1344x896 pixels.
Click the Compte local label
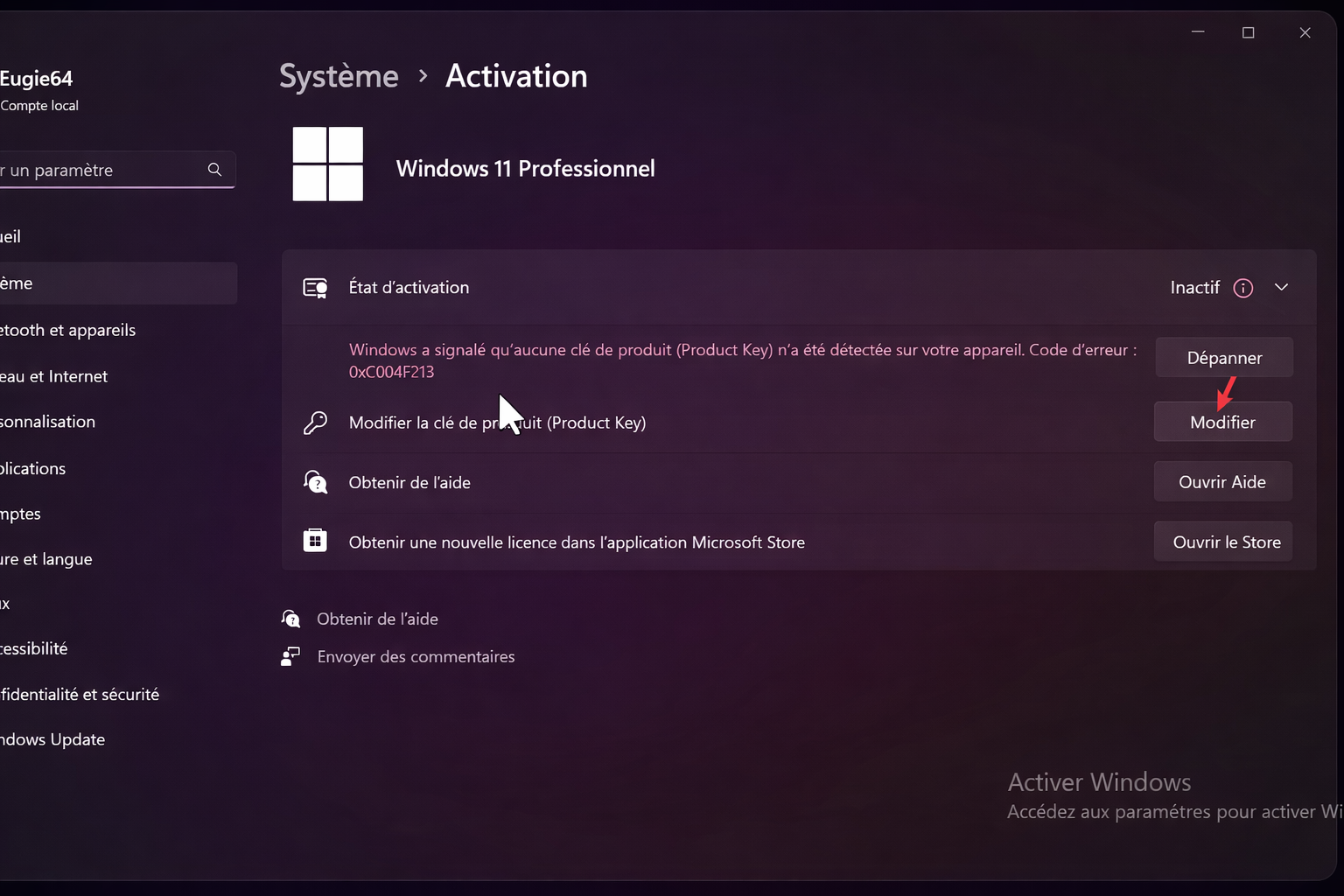click(39, 106)
